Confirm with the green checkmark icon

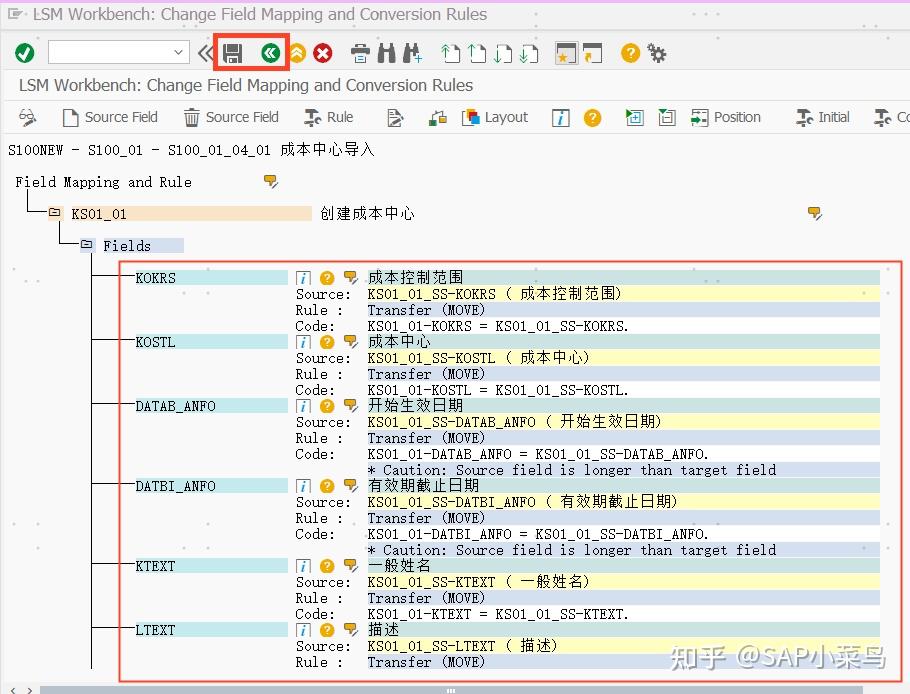[22, 53]
